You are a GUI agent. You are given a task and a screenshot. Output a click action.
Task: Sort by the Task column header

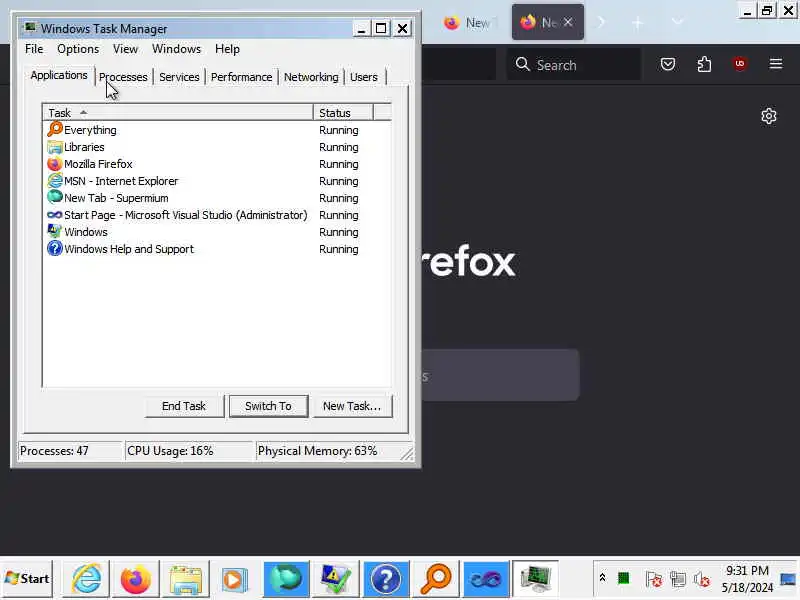click(178, 113)
